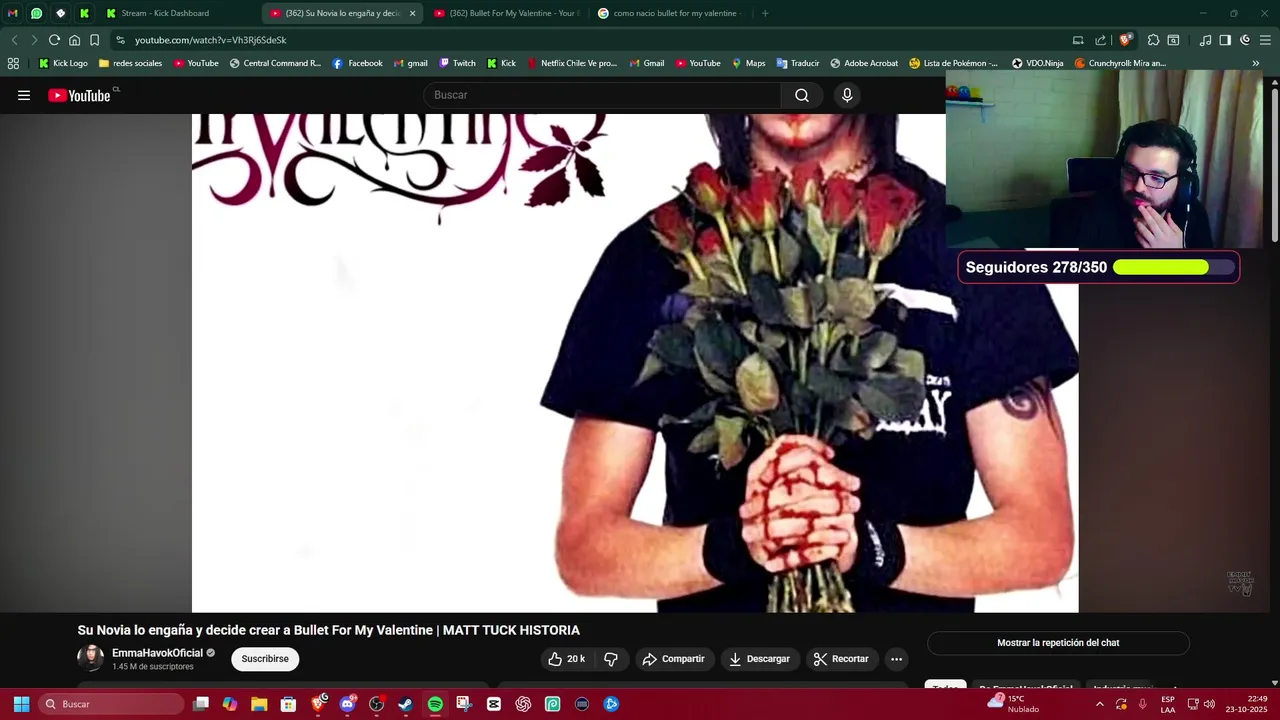Image resolution: width=1280 pixels, height=720 pixels.
Task: Show hidden bookmarks overflow chevron
Action: click(1255, 63)
